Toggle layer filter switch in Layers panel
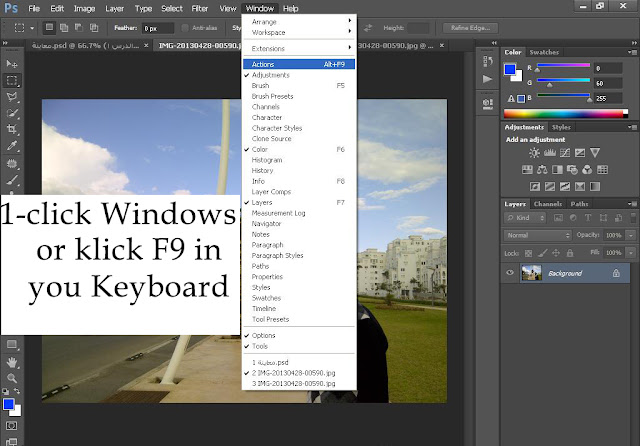The width and height of the screenshot is (640, 446). click(x=633, y=218)
